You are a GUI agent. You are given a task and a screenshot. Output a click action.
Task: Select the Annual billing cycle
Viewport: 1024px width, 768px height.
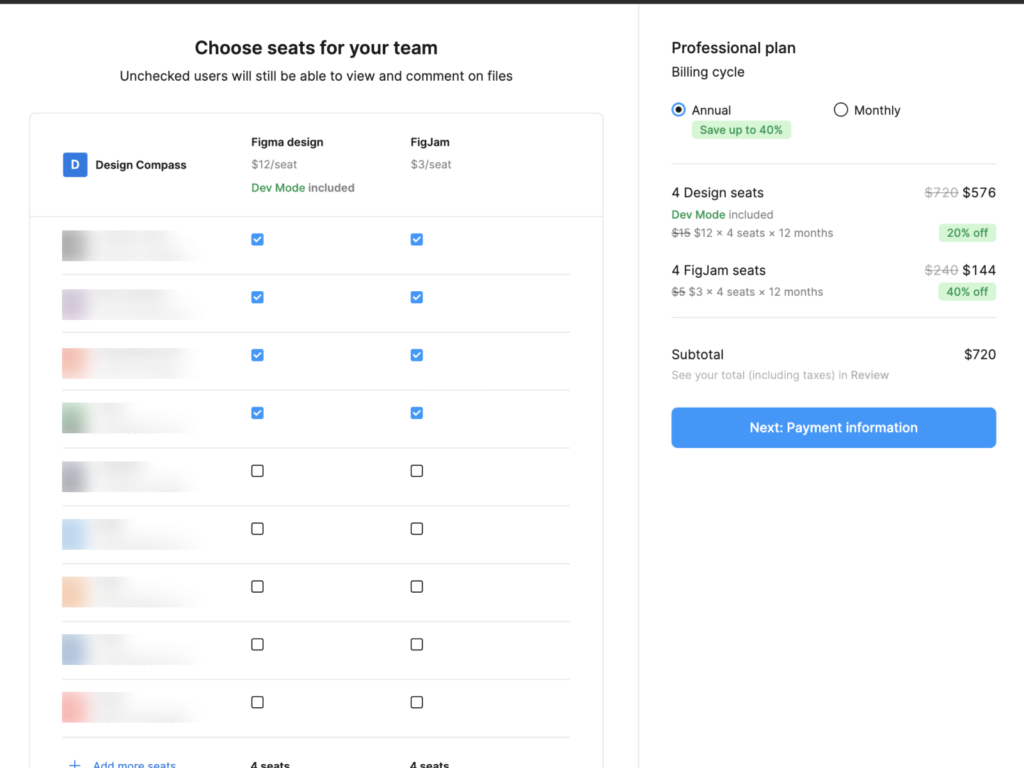679,110
